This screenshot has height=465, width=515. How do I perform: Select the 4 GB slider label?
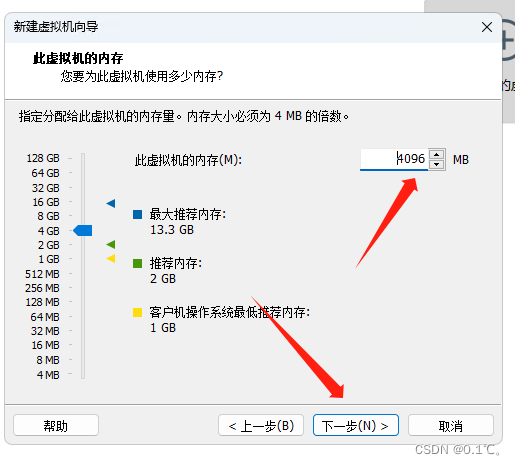click(x=48, y=231)
